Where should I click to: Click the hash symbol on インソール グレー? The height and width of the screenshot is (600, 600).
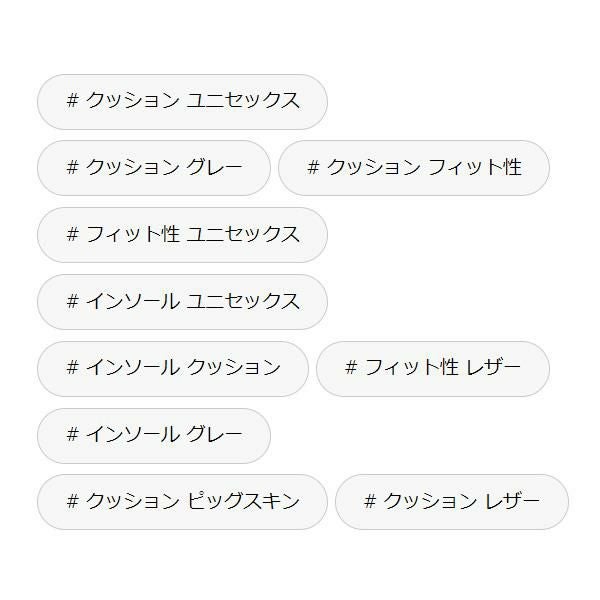72,435
